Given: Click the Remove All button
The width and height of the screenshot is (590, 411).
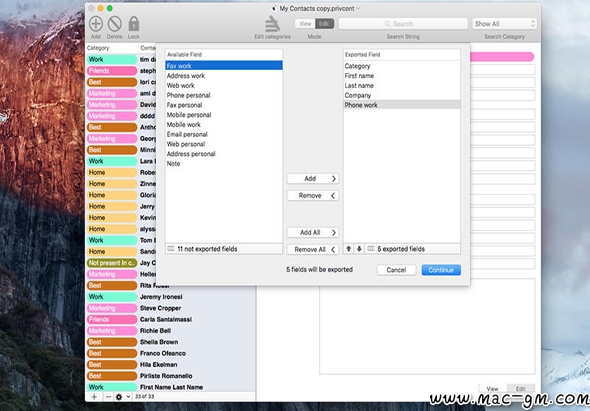Looking at the screenshot, I should pos(313,249).
